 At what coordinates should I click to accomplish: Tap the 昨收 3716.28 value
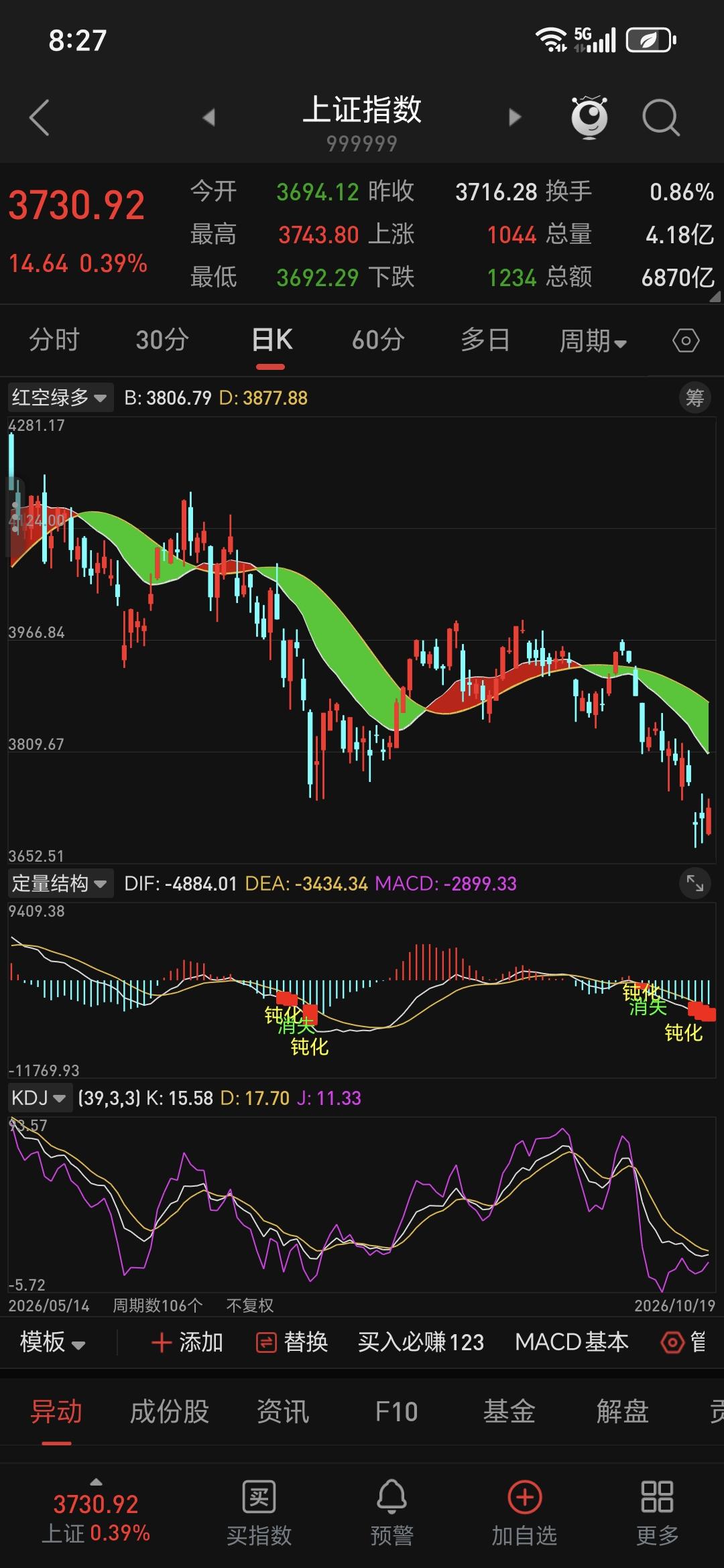click(496, 192)
